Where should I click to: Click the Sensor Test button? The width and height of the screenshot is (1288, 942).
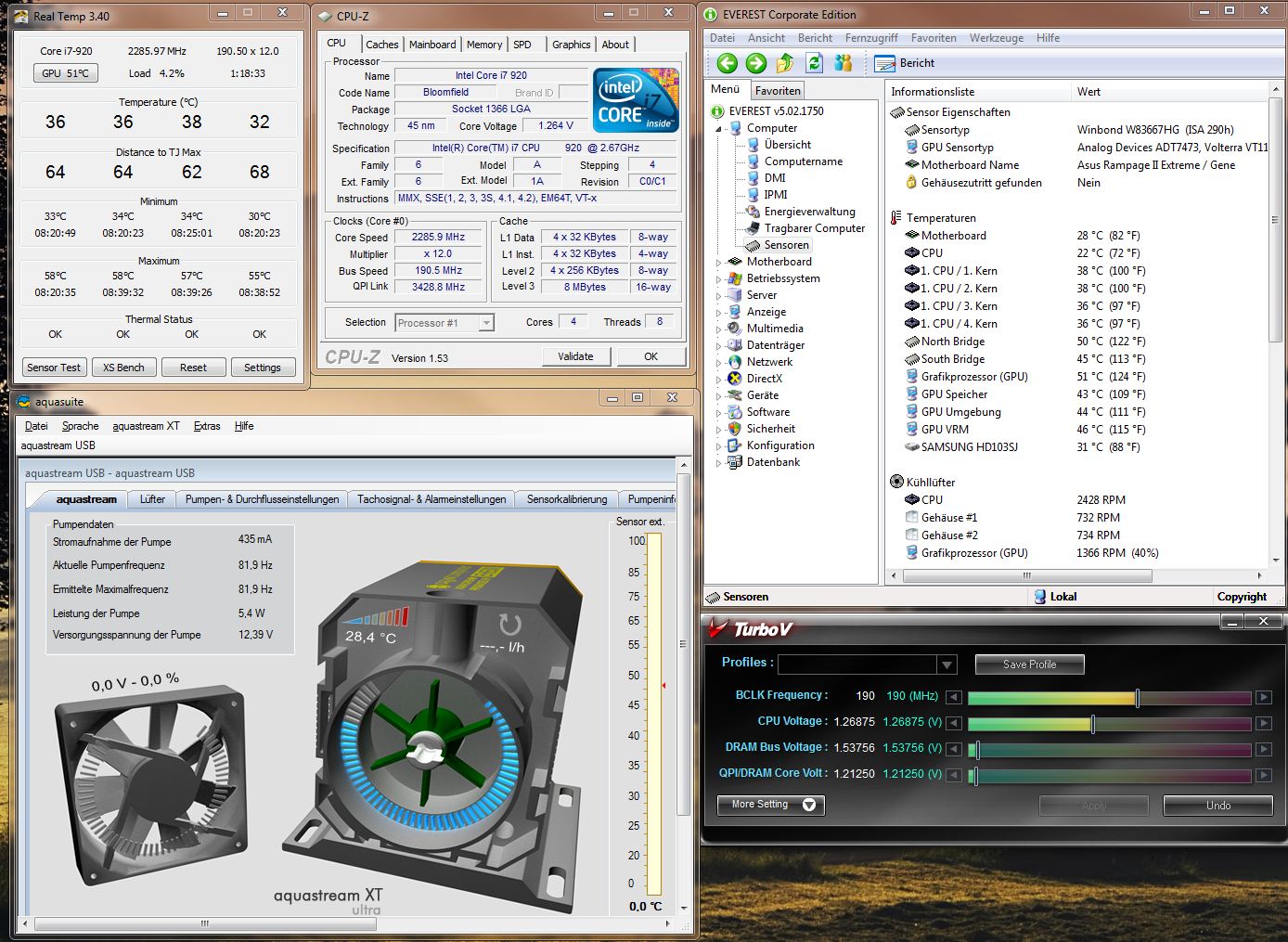[54, 368]
